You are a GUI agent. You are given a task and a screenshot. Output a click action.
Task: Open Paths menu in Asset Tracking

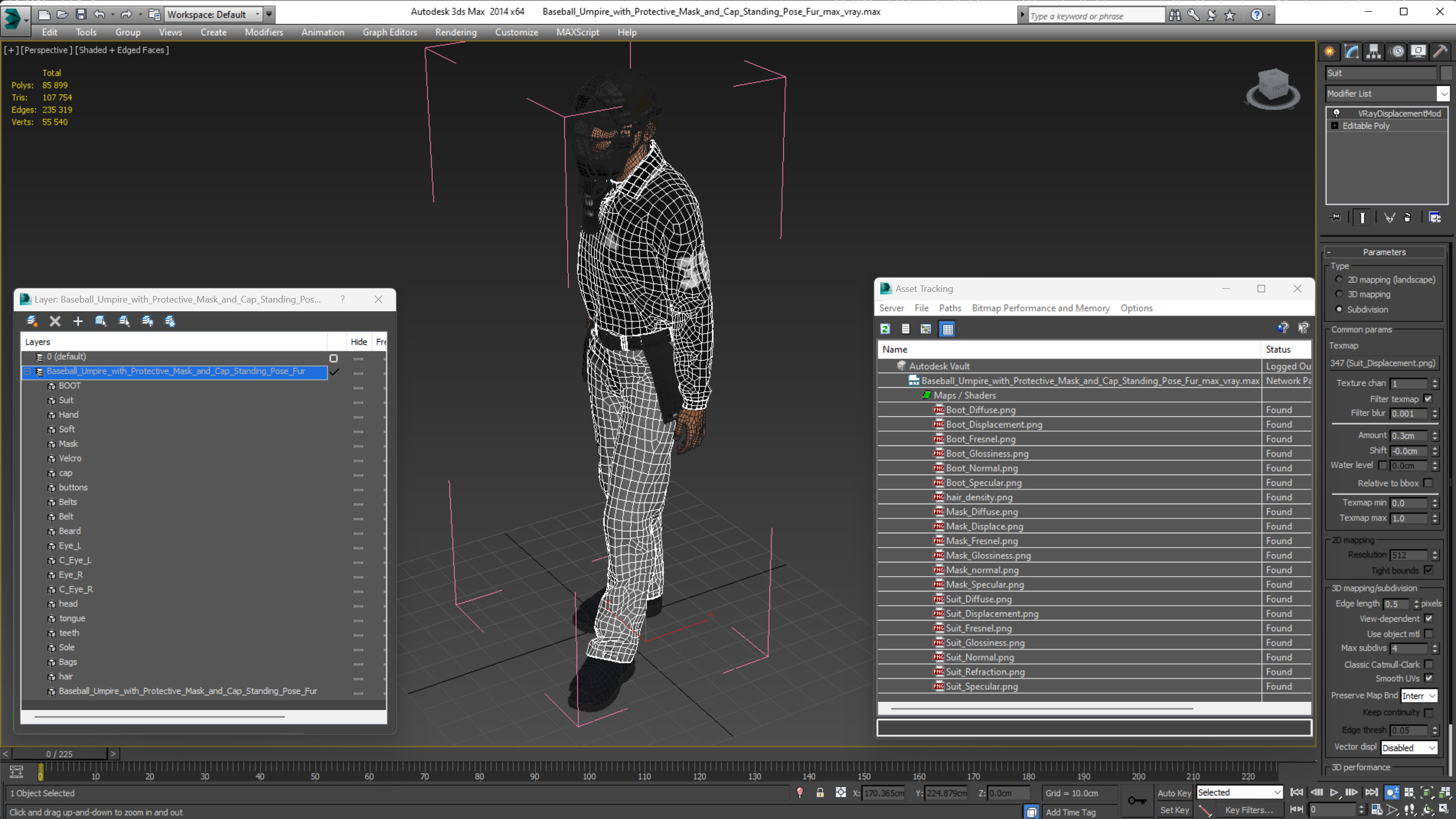950,308
